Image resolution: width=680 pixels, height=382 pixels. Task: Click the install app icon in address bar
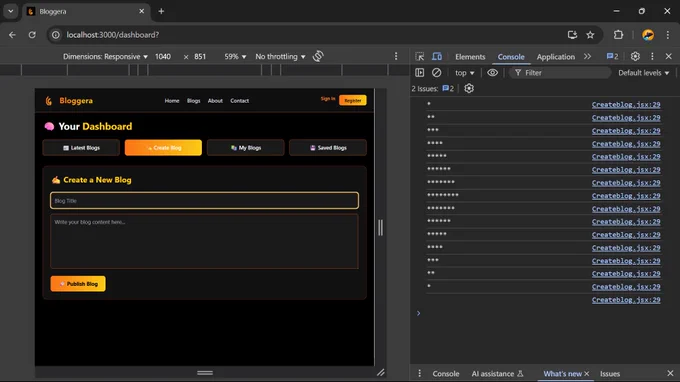pyautogui.click(x=572, y=35)
